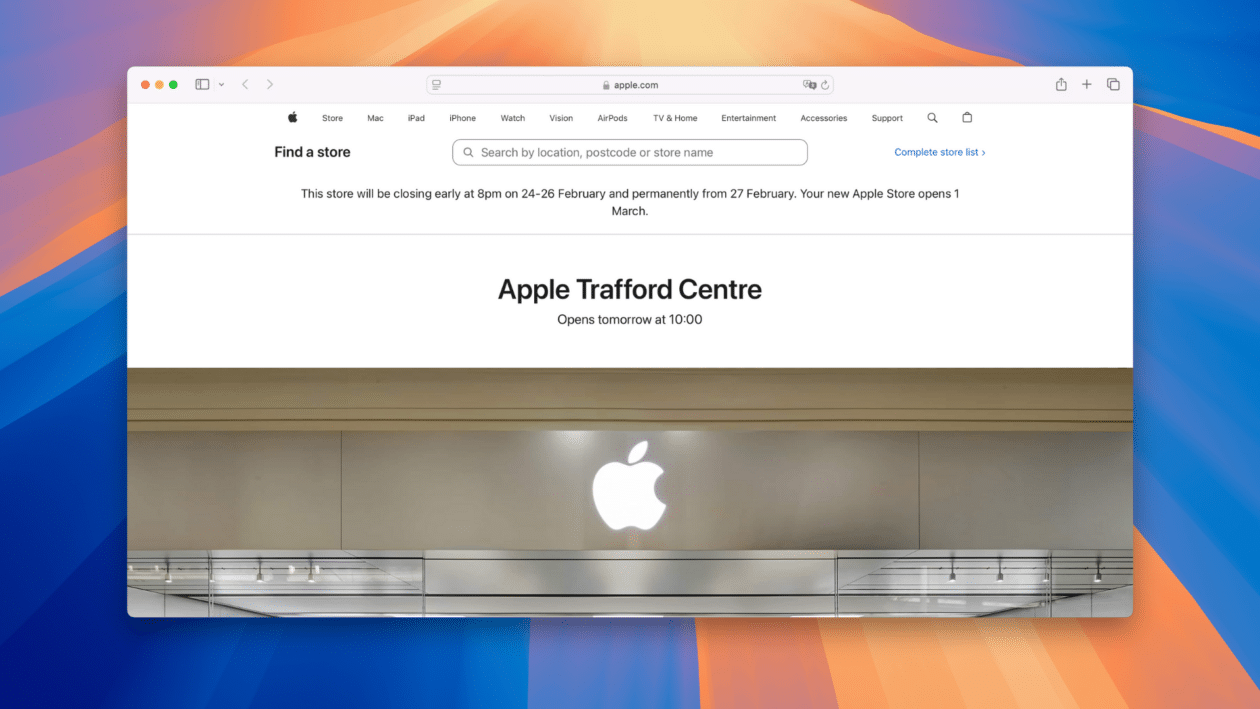Click the store front photo
The image size is (1260, 709).
630,492
